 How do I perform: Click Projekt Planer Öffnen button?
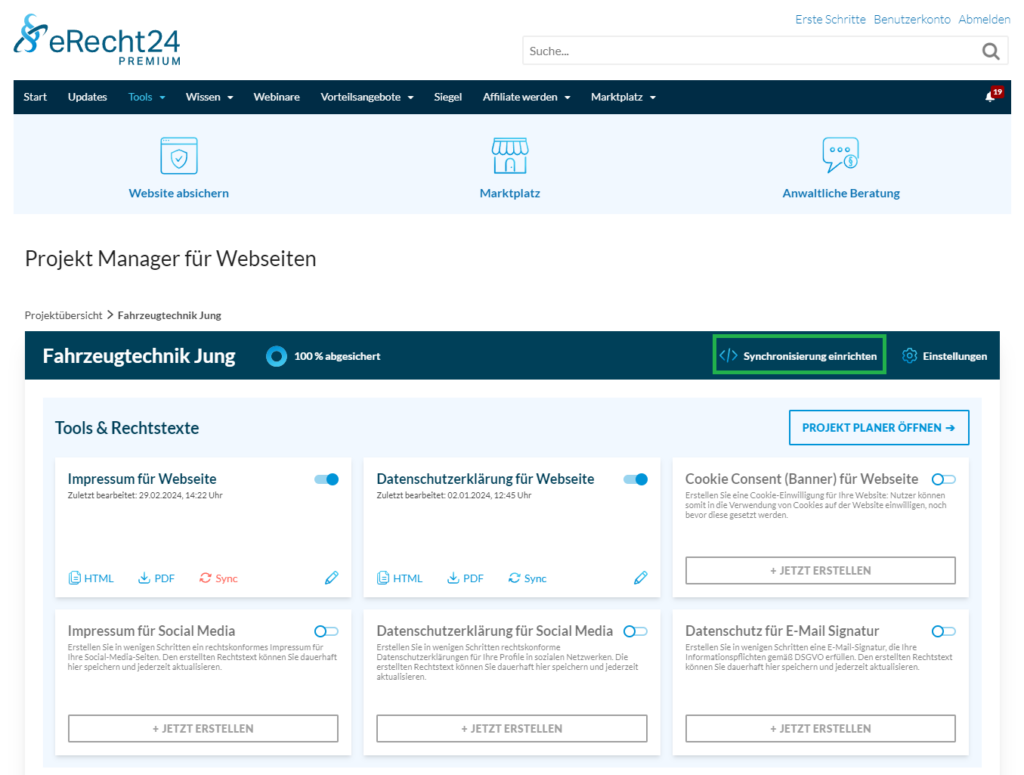click(x=878, y=428)
